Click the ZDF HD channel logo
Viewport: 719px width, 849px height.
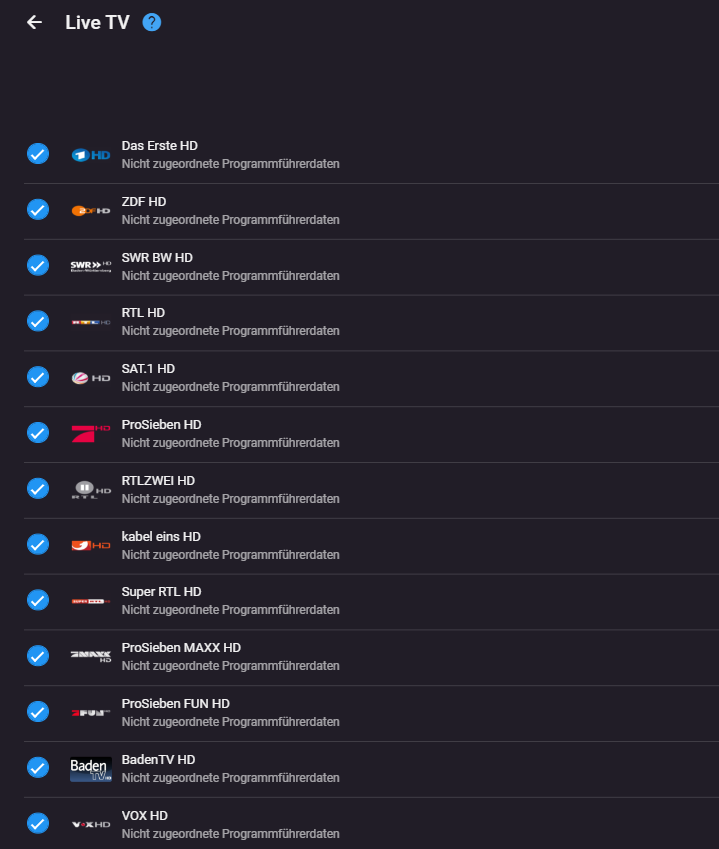[x=91, y=210]
